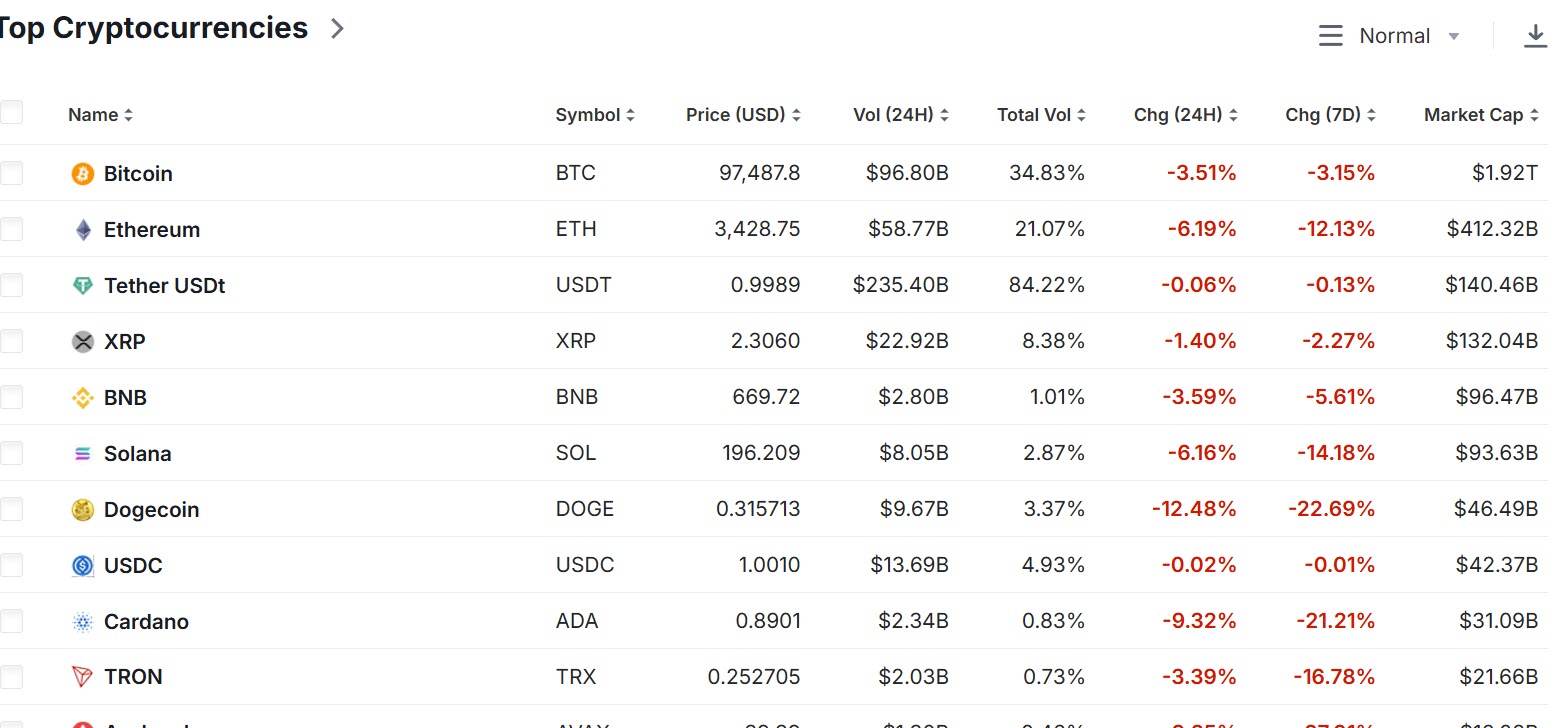The width and height of the screenshot is (1557, 728).
Task: Toggle the select-all checkbox in the header
Action: point(11,112)
